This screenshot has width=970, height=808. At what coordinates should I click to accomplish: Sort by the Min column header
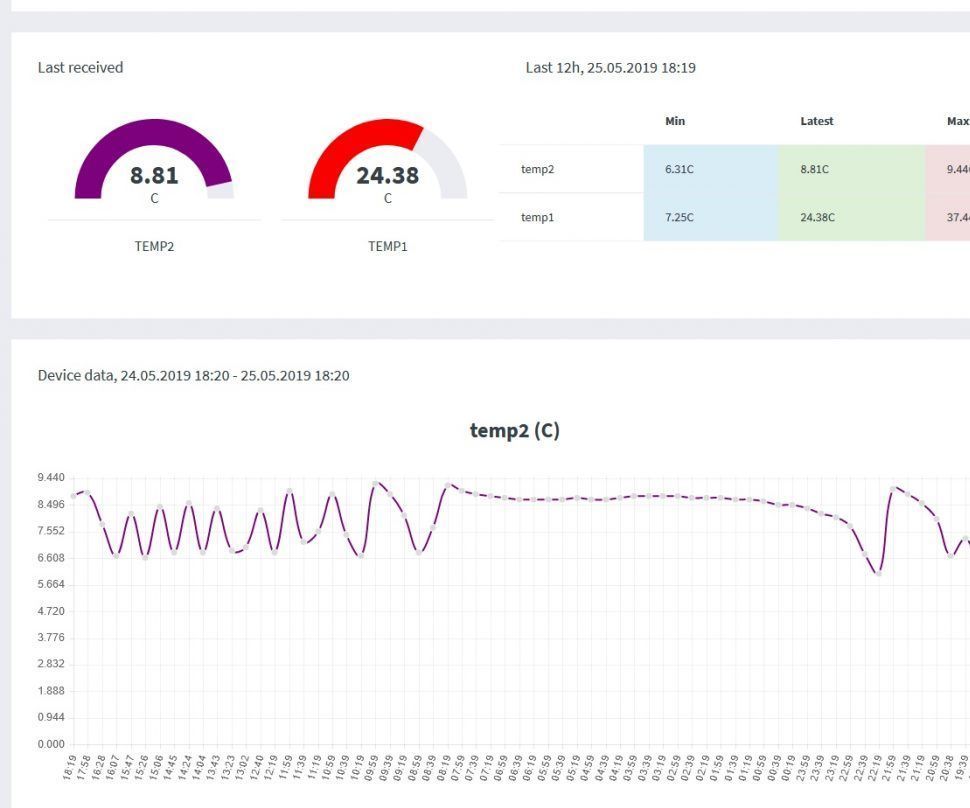click(x=675, y=121)
